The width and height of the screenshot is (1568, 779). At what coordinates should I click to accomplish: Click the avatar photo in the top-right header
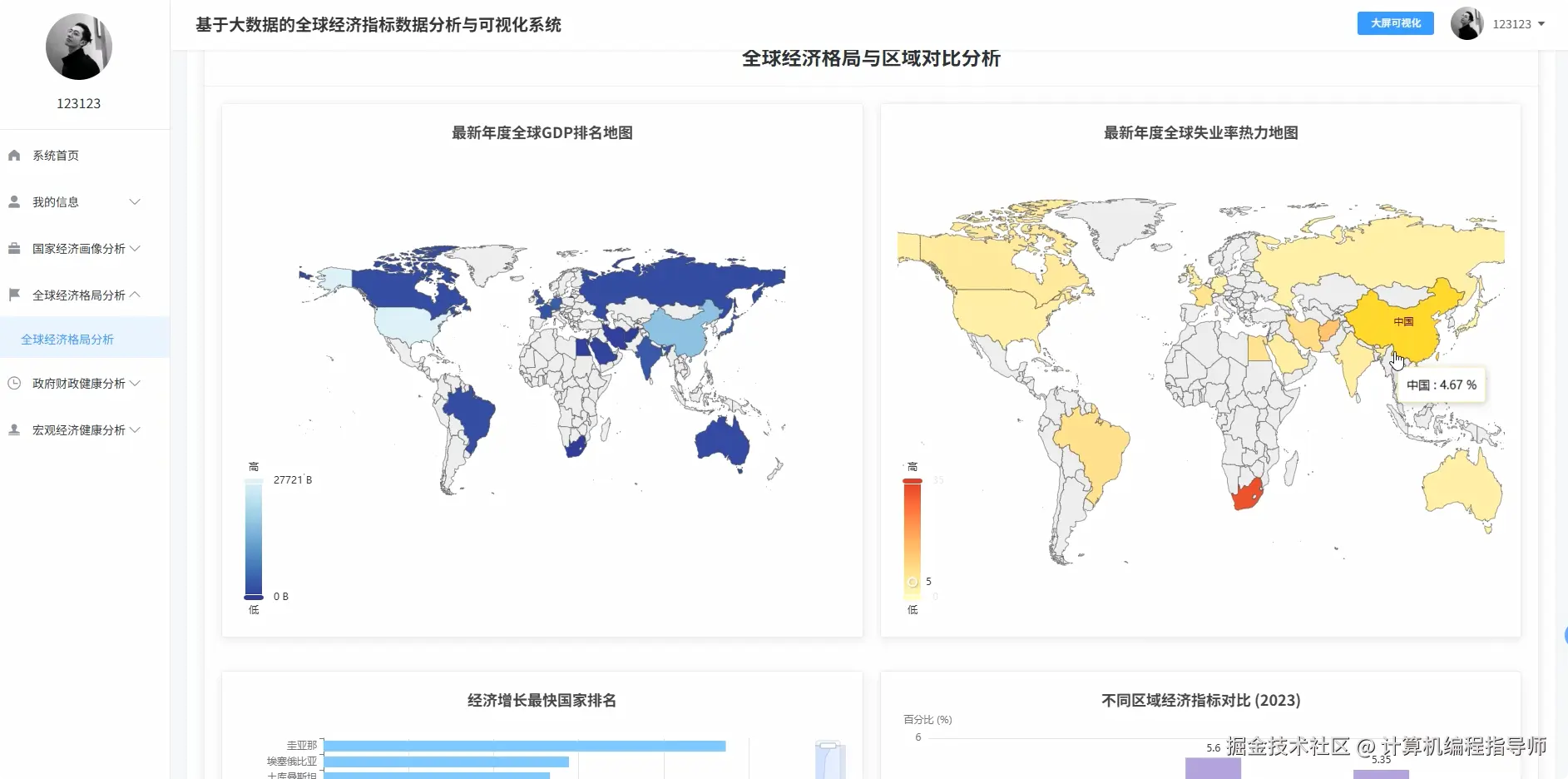click(x=1467, y=23)
